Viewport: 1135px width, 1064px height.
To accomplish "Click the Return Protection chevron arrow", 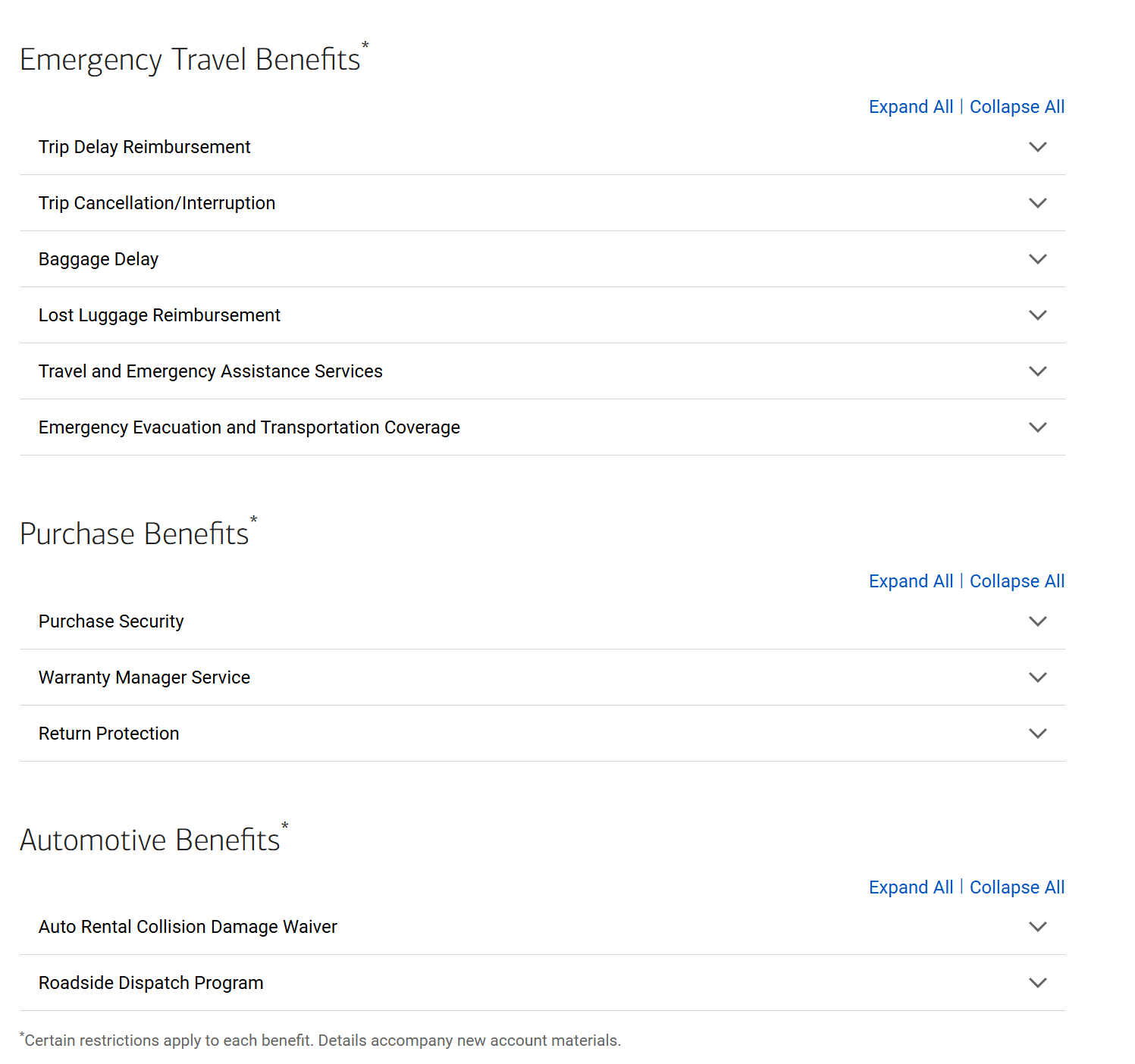I will pyautogui.click(x=1037, y=734).
